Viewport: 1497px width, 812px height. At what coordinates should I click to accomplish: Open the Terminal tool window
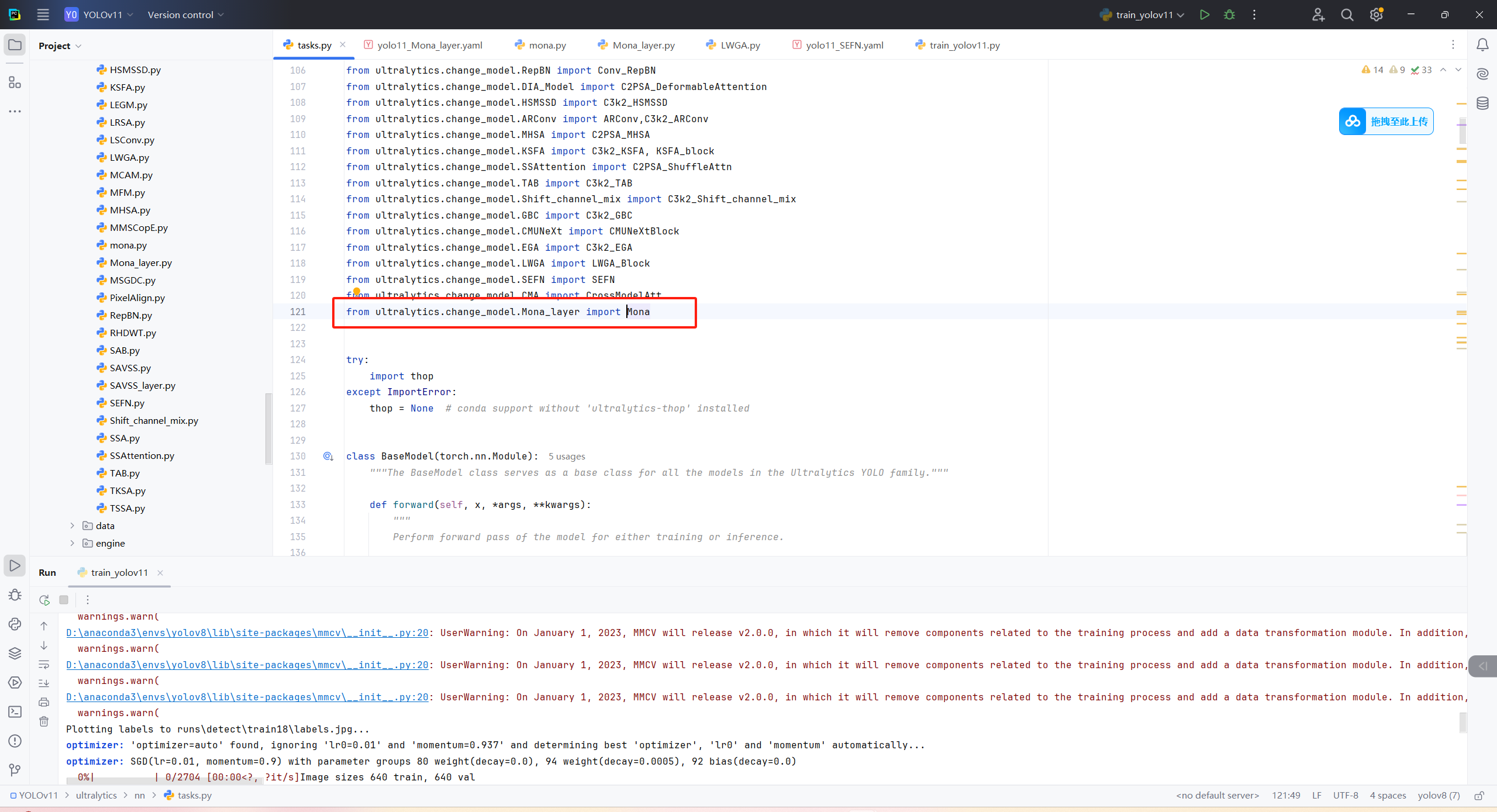15,711
